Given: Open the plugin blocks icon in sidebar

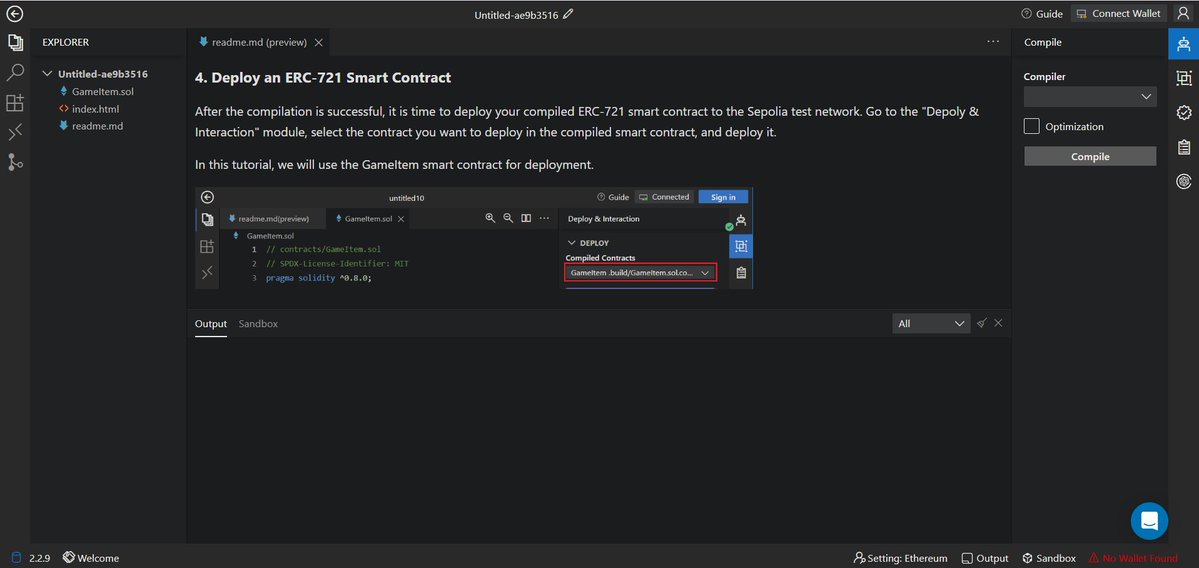Looking at the screenshot, I should (15, 102).
